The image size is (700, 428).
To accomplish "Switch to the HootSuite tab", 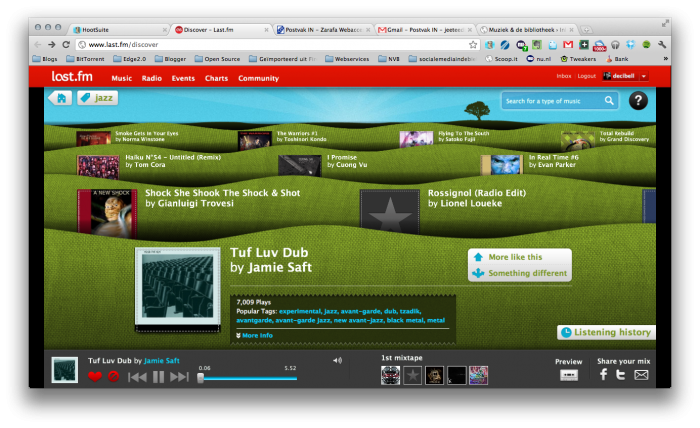I will pos(120,30).
